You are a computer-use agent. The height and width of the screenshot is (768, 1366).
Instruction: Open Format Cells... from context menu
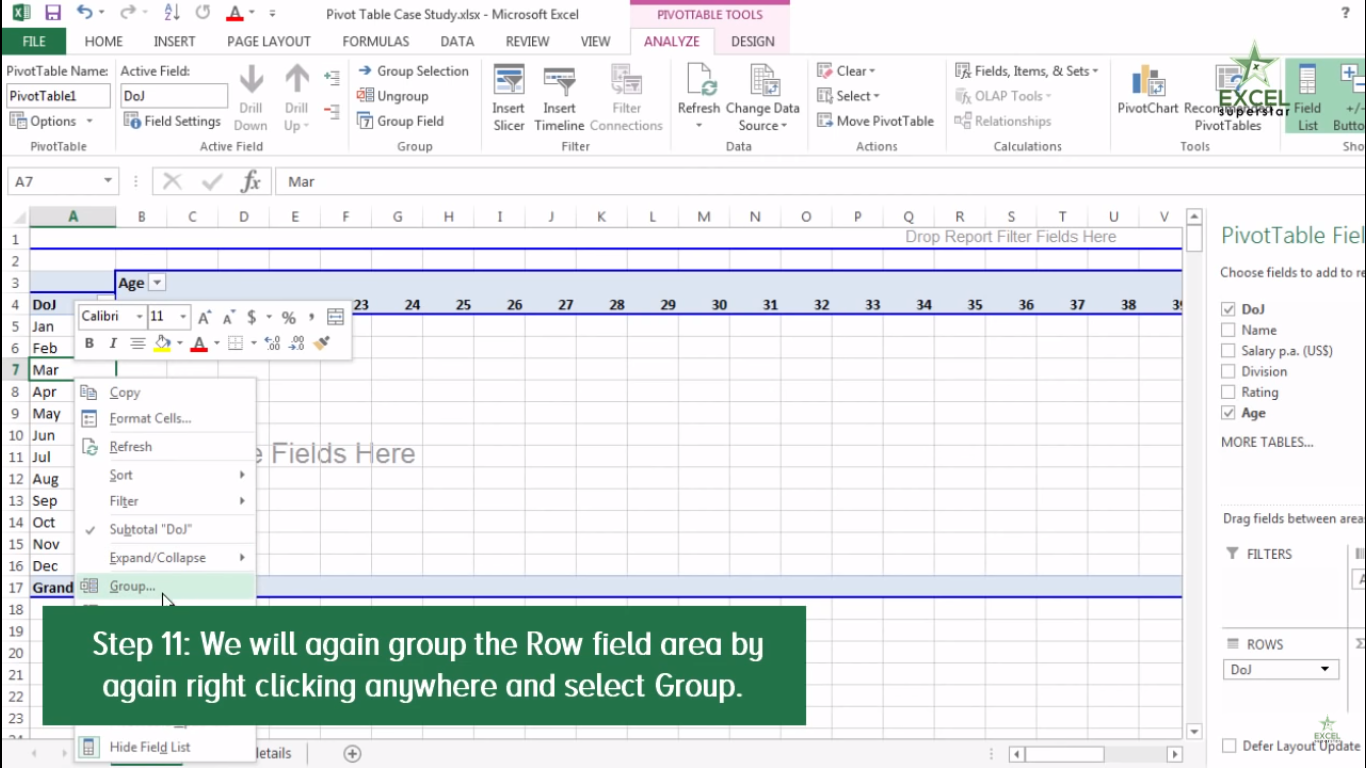click(x=166, y=418)
